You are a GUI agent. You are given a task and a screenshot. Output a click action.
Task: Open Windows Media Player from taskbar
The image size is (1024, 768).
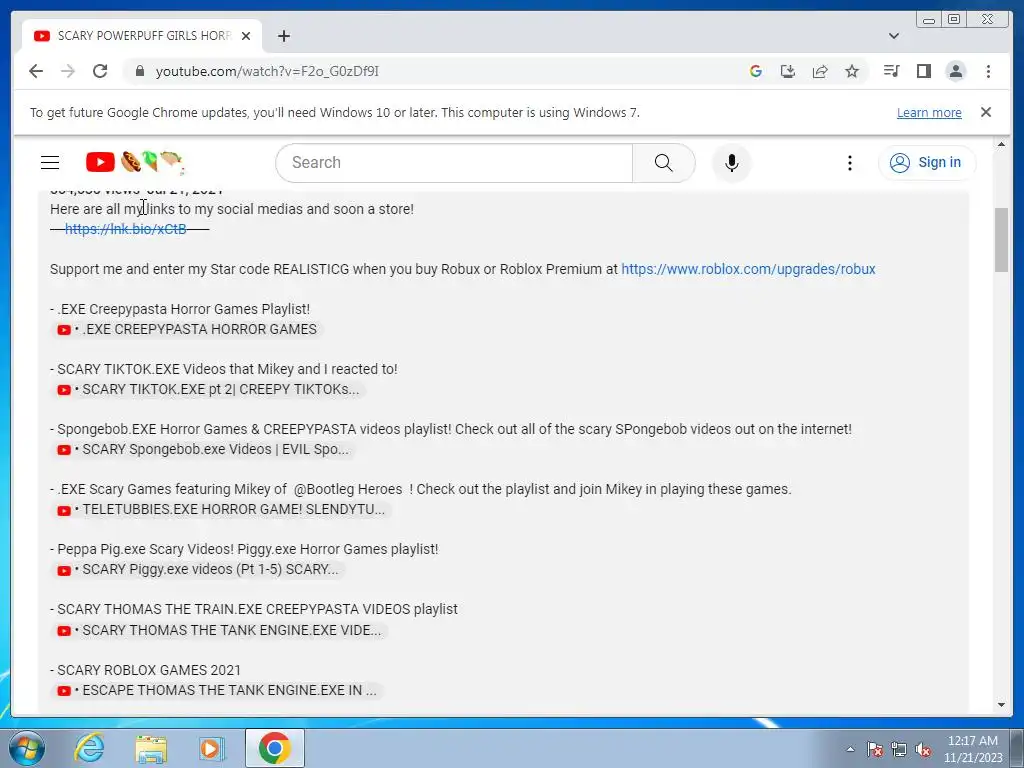pyautogui.click(x=212, y=748)
